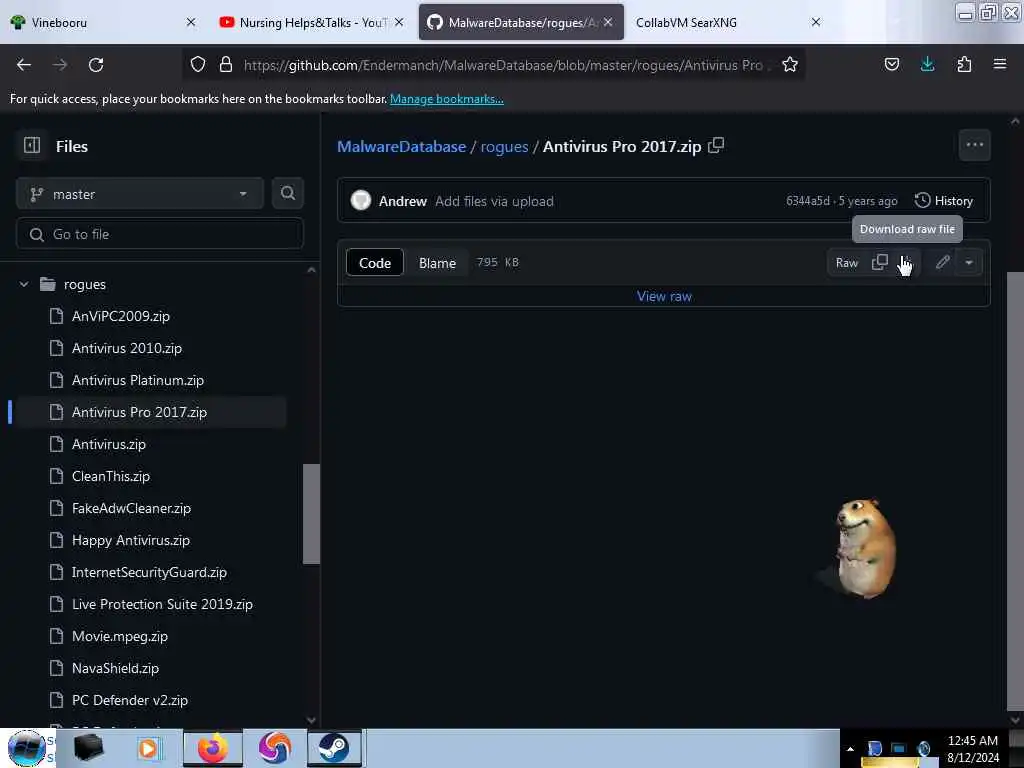This screenshot has height=768, width=1024.
Task: Show tracking protection shield icon
Action: pos(198,65)
